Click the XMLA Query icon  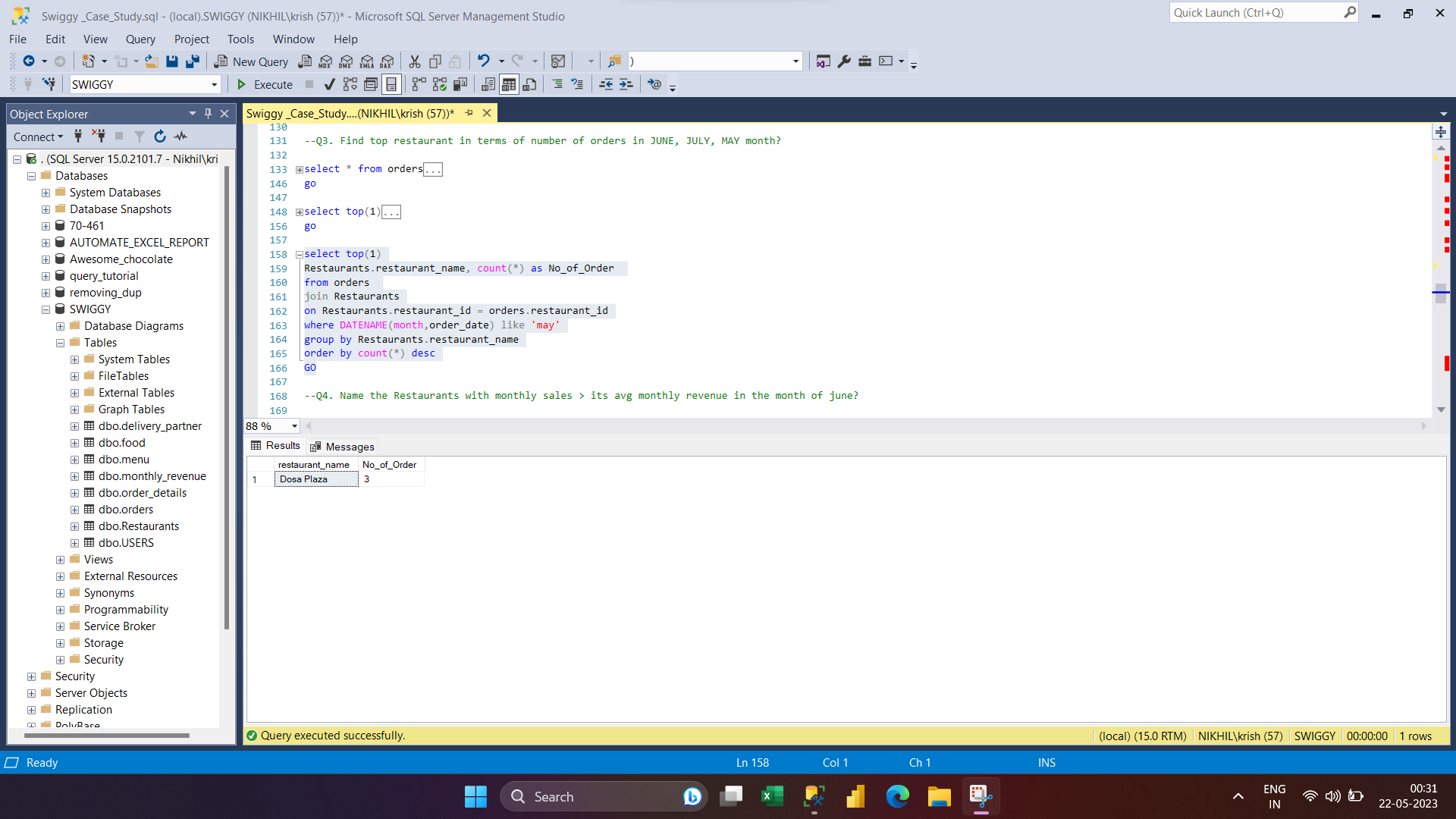[367, 61]
